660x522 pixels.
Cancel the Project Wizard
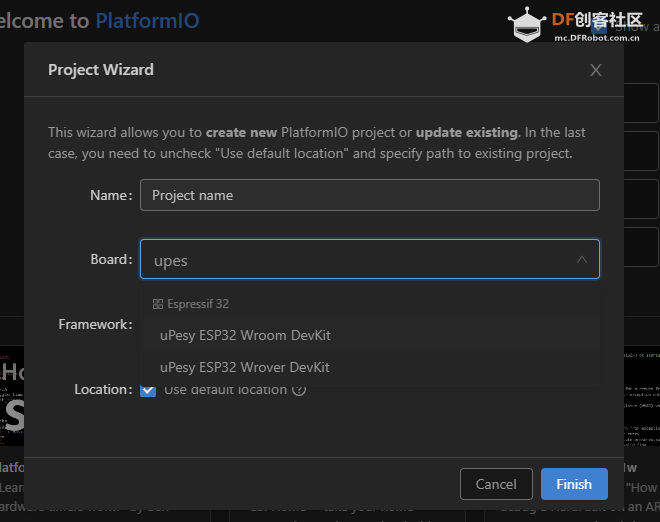496,484
